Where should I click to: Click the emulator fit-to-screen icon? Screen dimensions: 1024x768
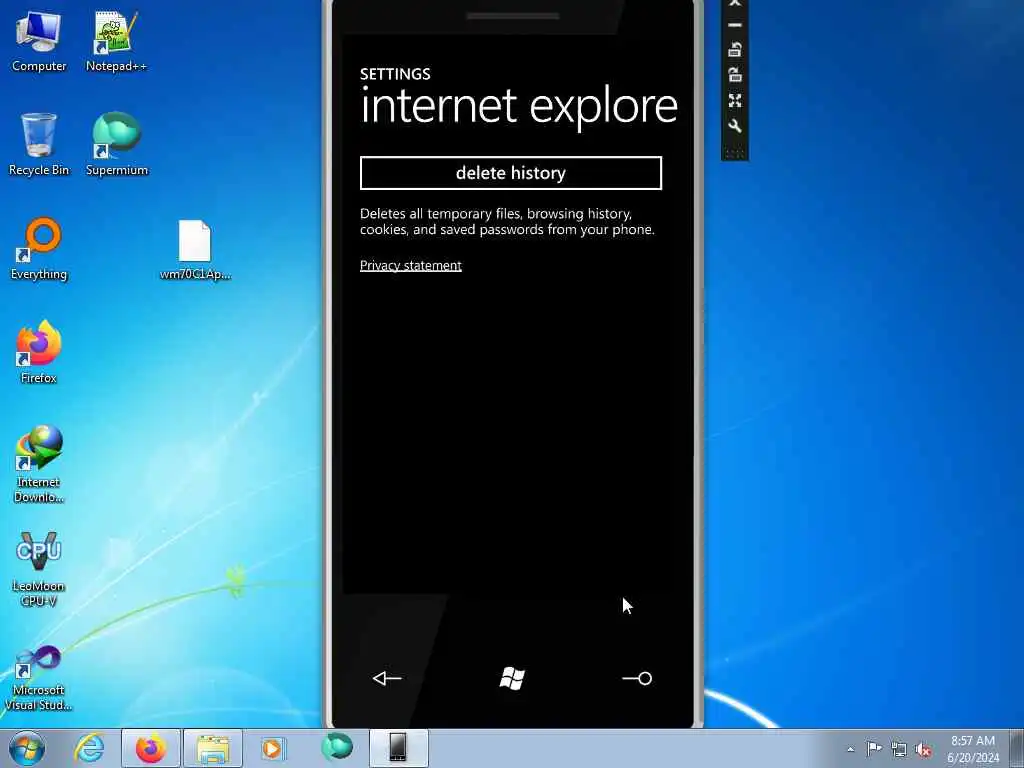pos(735,101)
